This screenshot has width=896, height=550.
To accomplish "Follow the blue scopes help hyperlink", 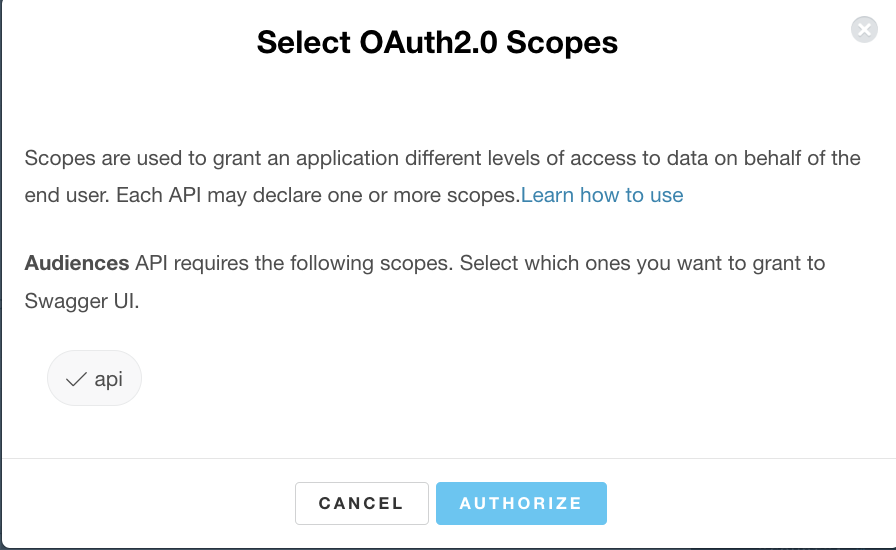I will coord(602,195).
